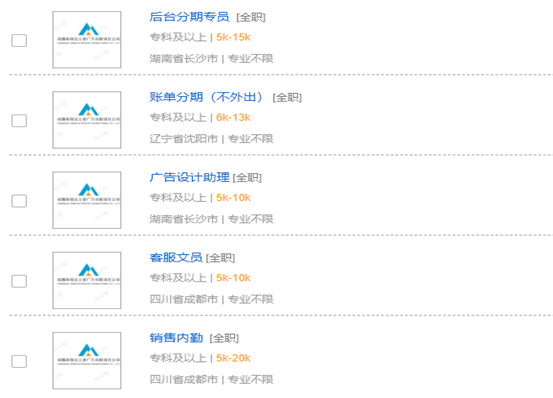Click 辽宁省沈阳市 location text

(x=184, y=139)
